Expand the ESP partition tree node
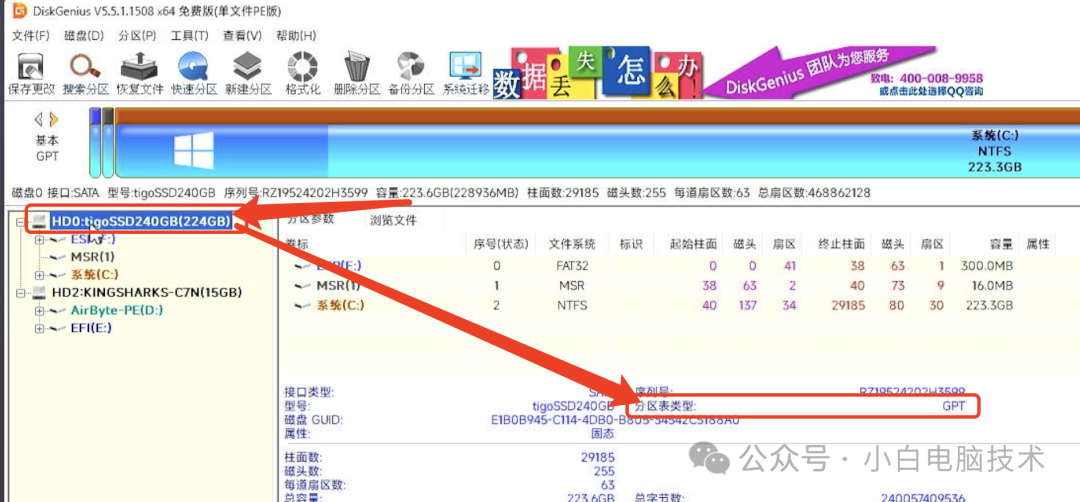This screenshot has width=1080, height=502. pos(40,239)
